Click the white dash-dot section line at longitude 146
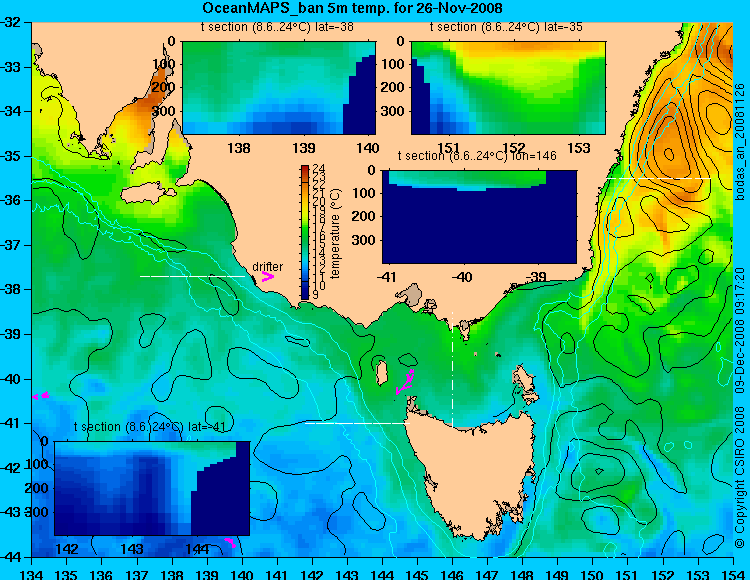Image resolution: width=750 pixels, height=580 pixels. tap(452, 369)
